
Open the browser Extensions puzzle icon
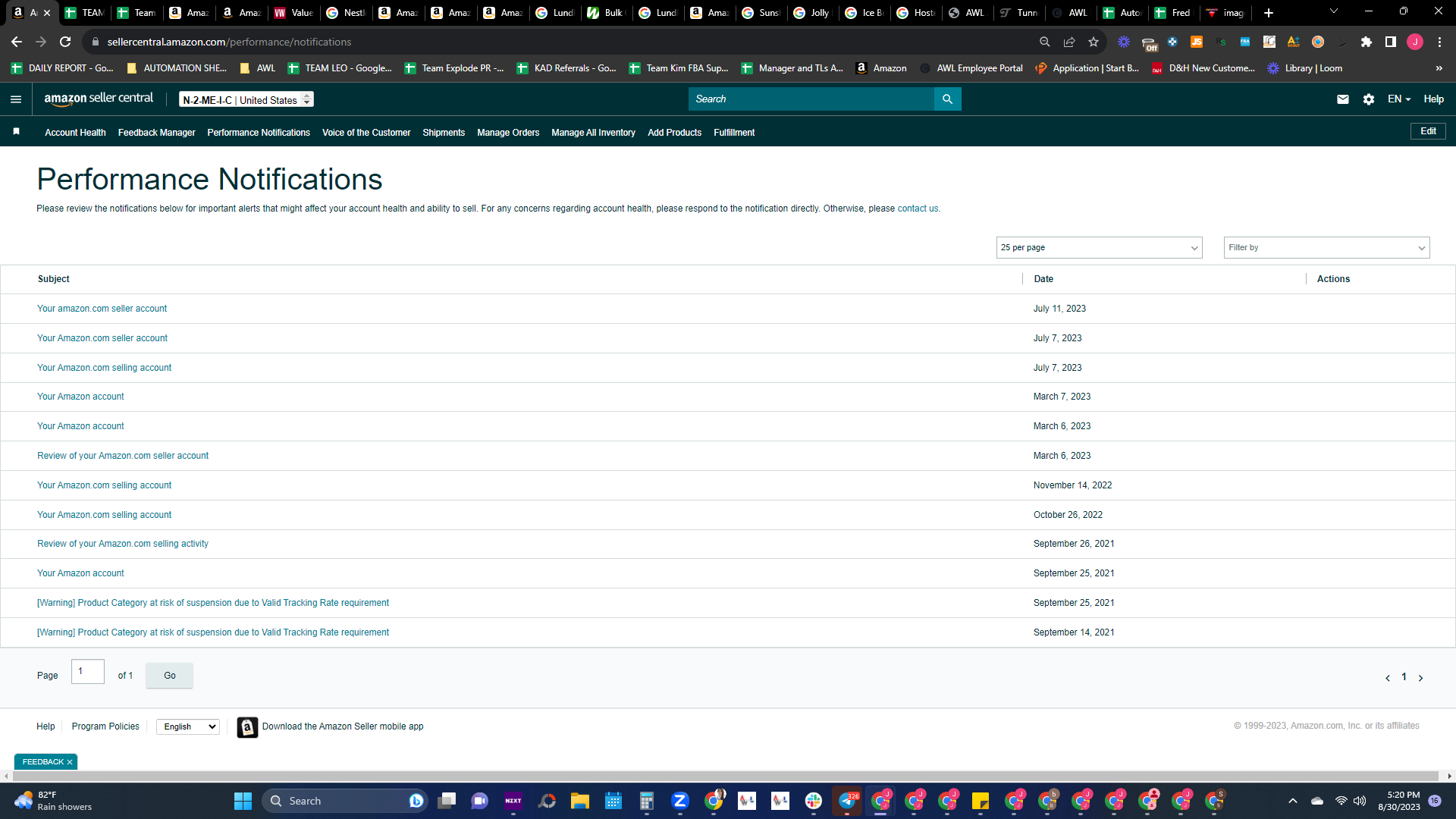[x=1367, y=42]
